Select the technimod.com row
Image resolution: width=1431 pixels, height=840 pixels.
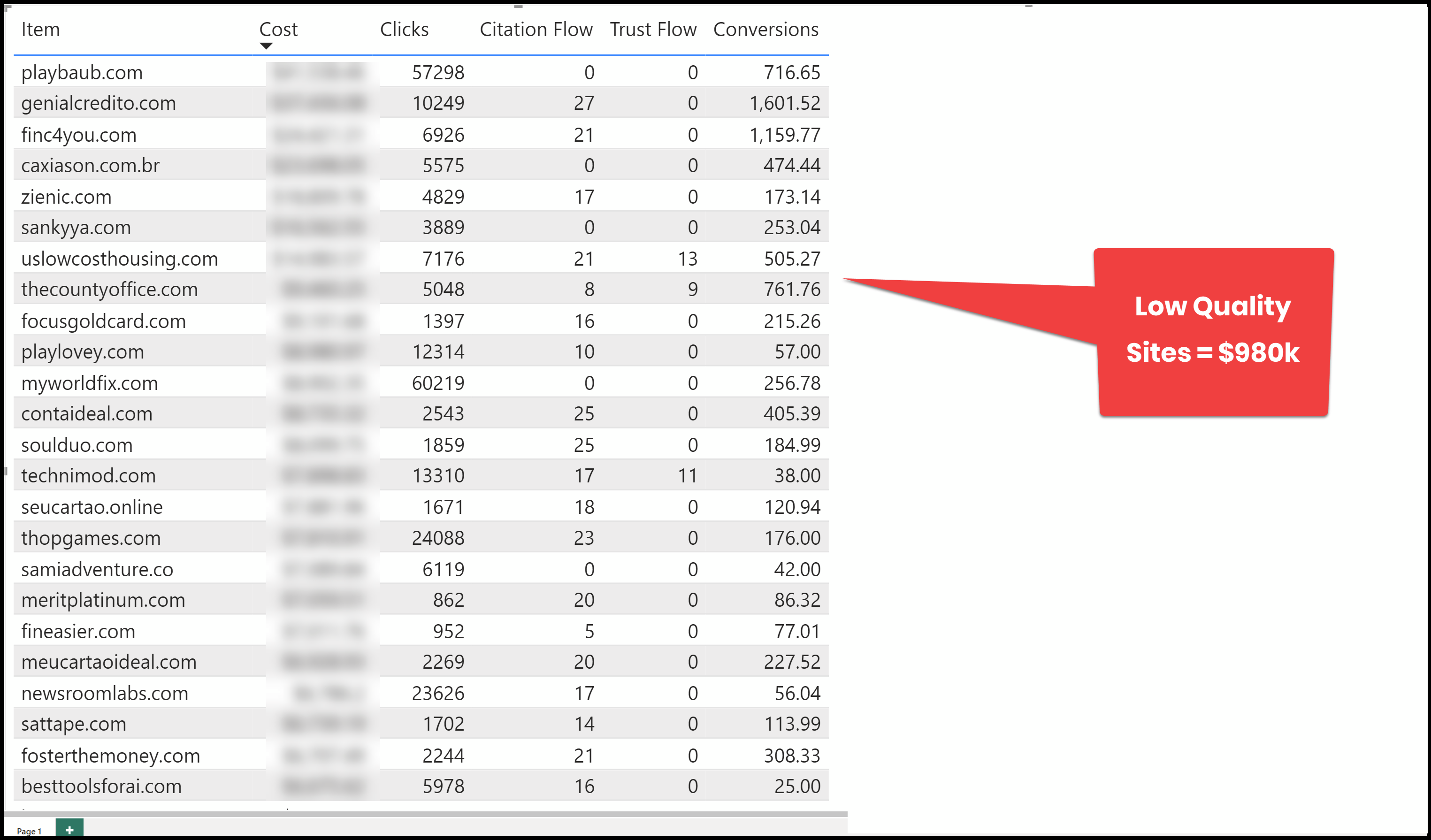click(88, 476)
